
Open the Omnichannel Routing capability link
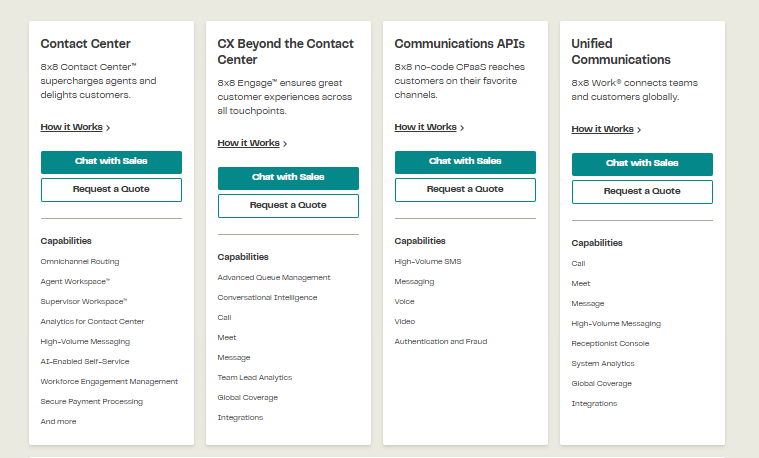coord(79,262)
